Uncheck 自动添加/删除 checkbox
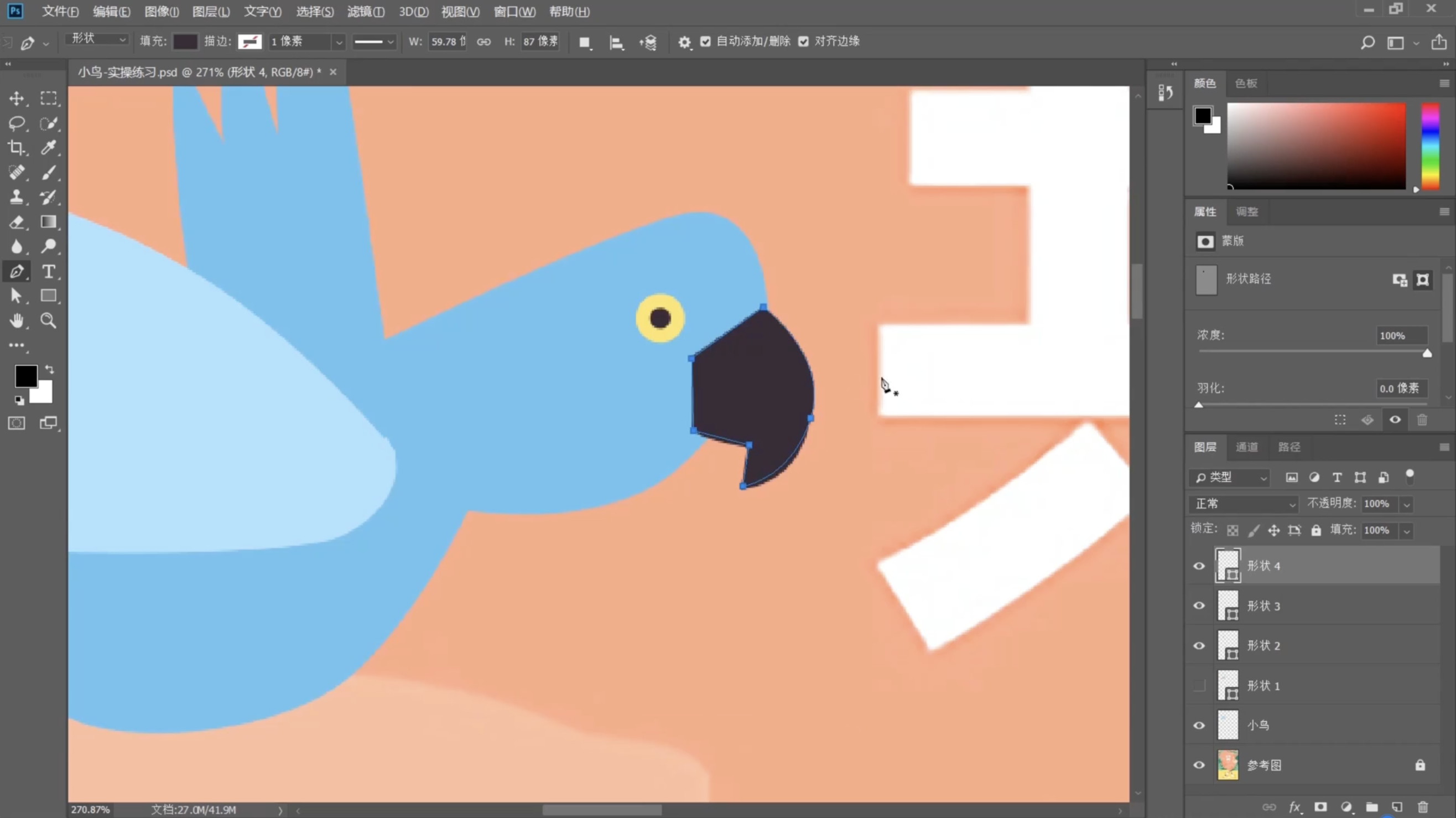 coord(705,42)
